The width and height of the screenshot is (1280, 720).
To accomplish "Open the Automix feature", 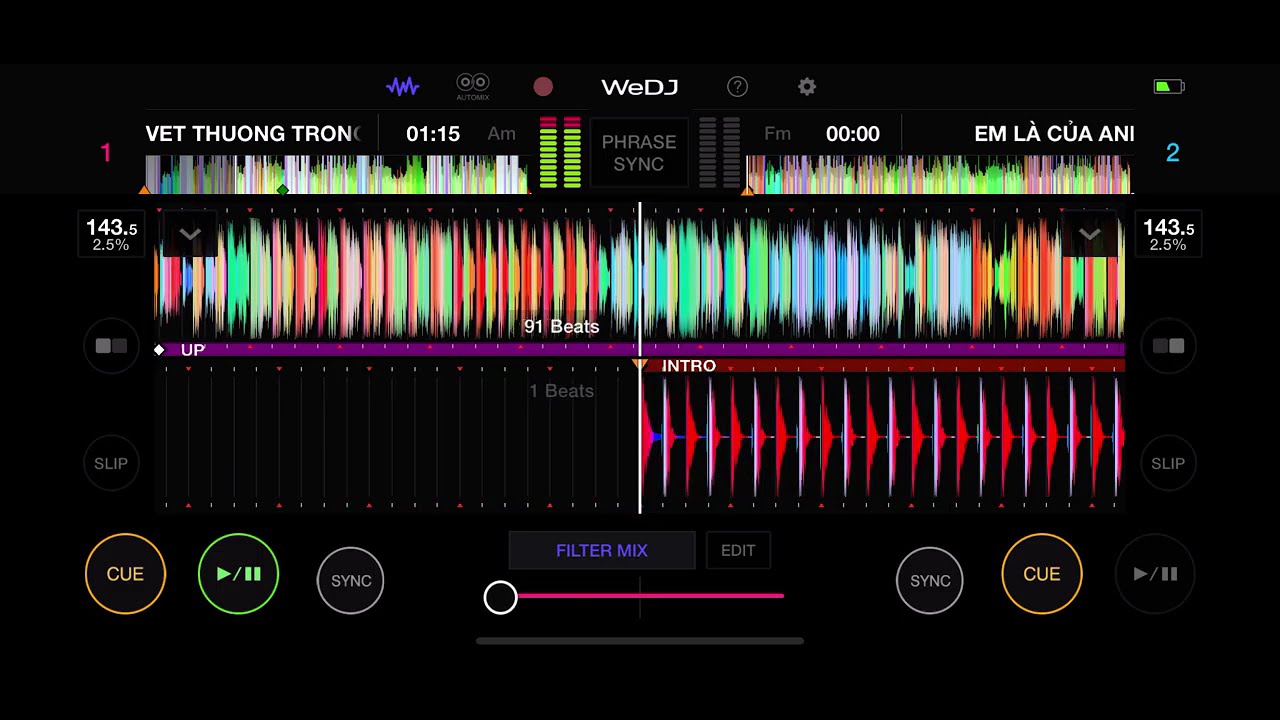I will pyautogui.click(x=473, y=87).
